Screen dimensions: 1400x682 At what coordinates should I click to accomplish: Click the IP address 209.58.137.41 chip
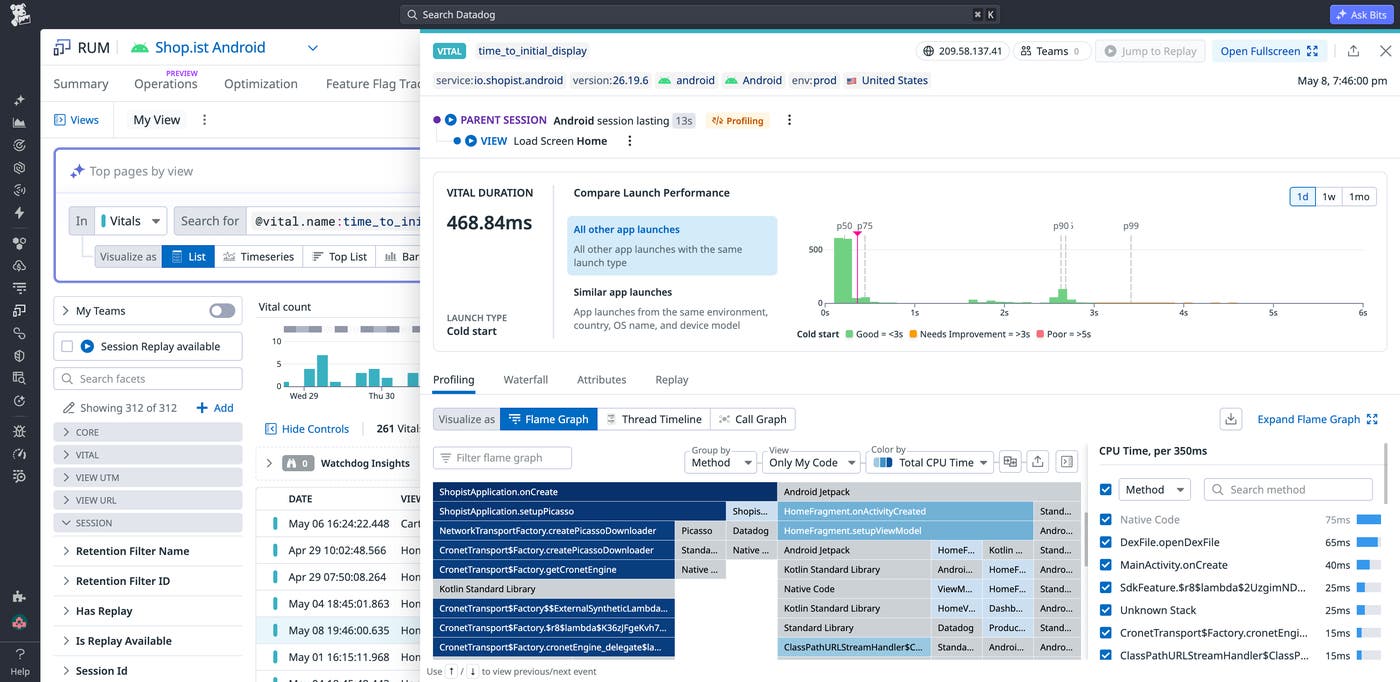(962, 51)
